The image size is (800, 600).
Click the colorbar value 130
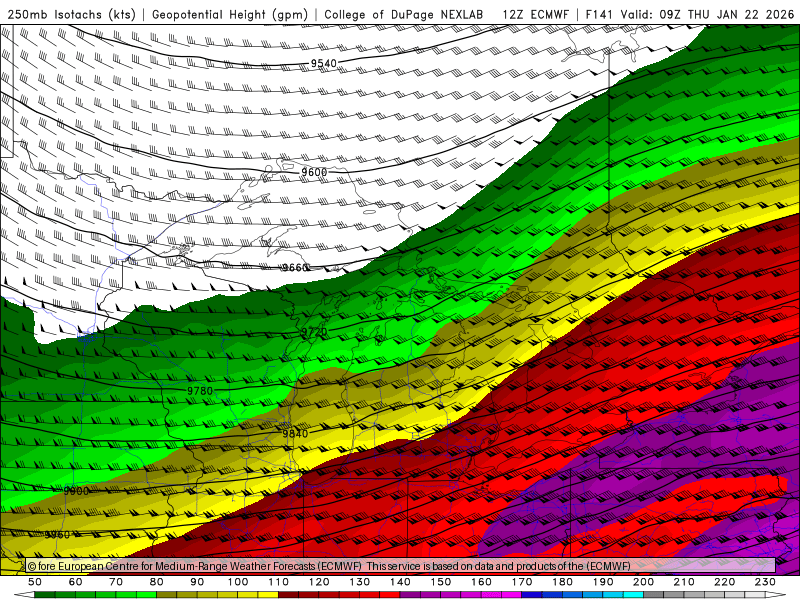359,582
